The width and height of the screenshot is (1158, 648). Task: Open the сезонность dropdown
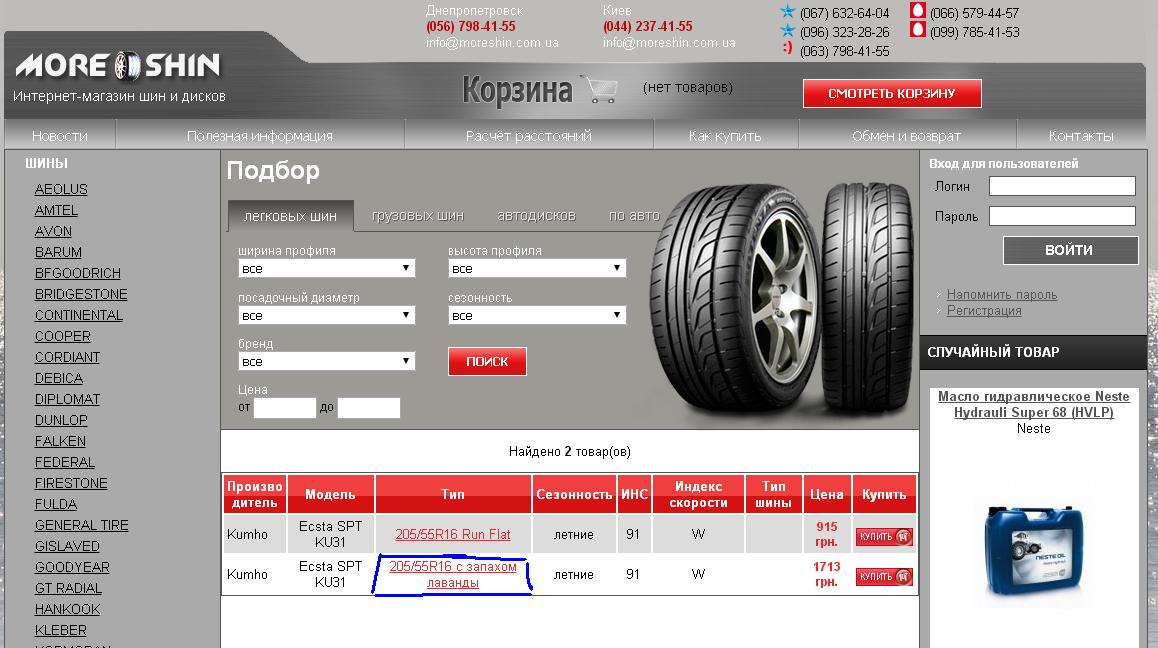[x=537, y=315]
